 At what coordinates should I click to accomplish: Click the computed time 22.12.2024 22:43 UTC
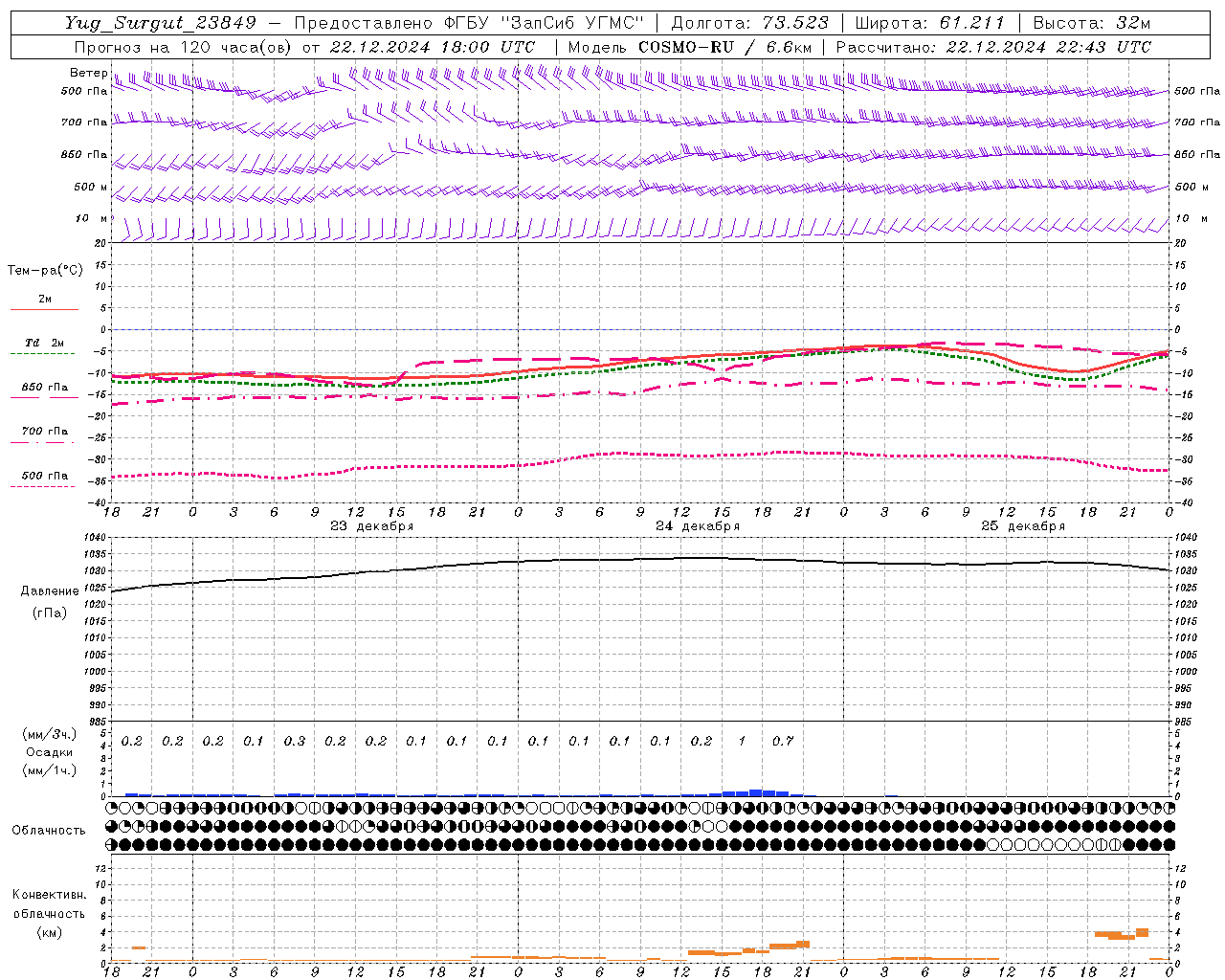coord(1048,47)
